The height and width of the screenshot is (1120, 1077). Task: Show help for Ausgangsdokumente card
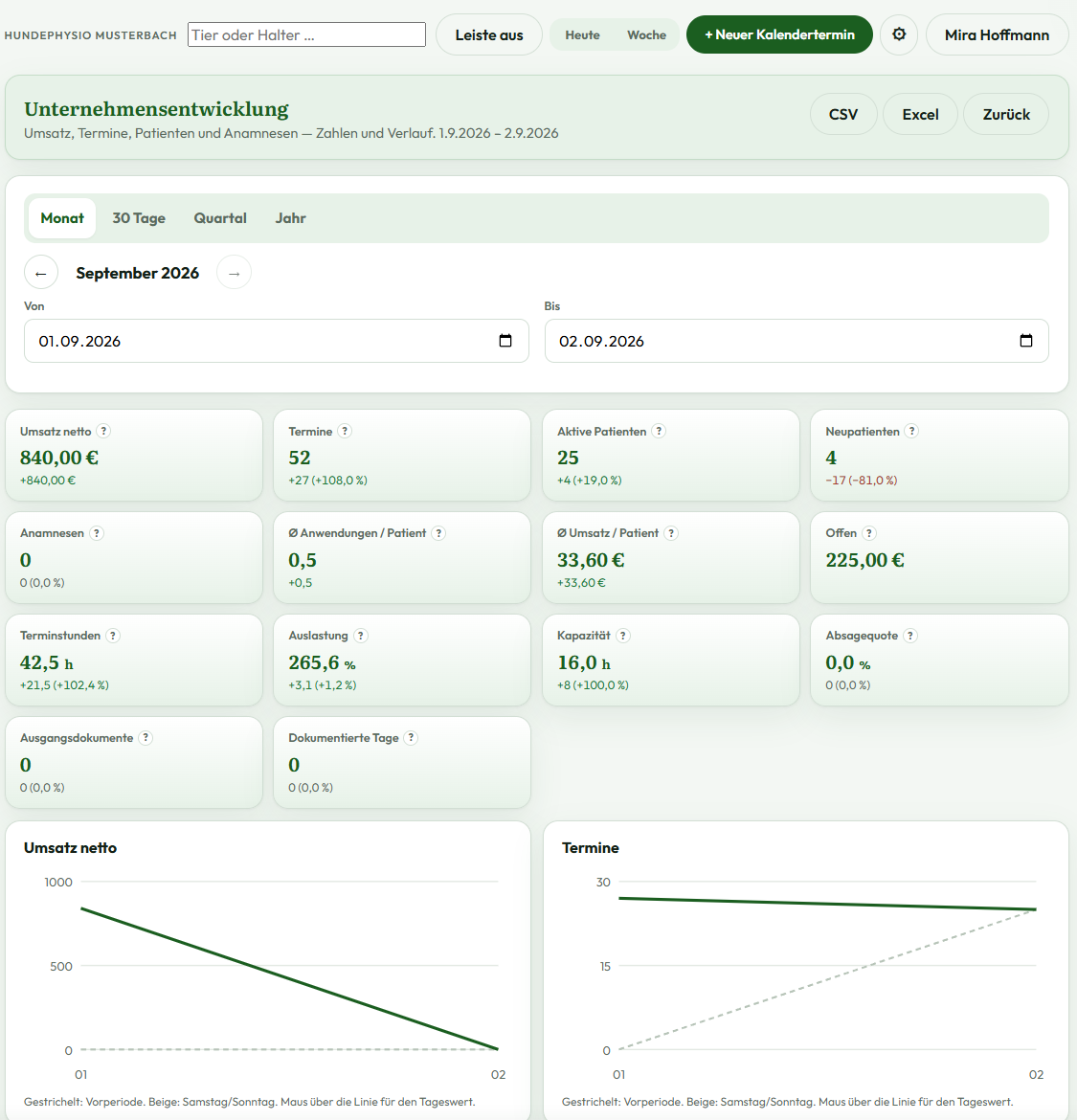[x=146, y=737]
